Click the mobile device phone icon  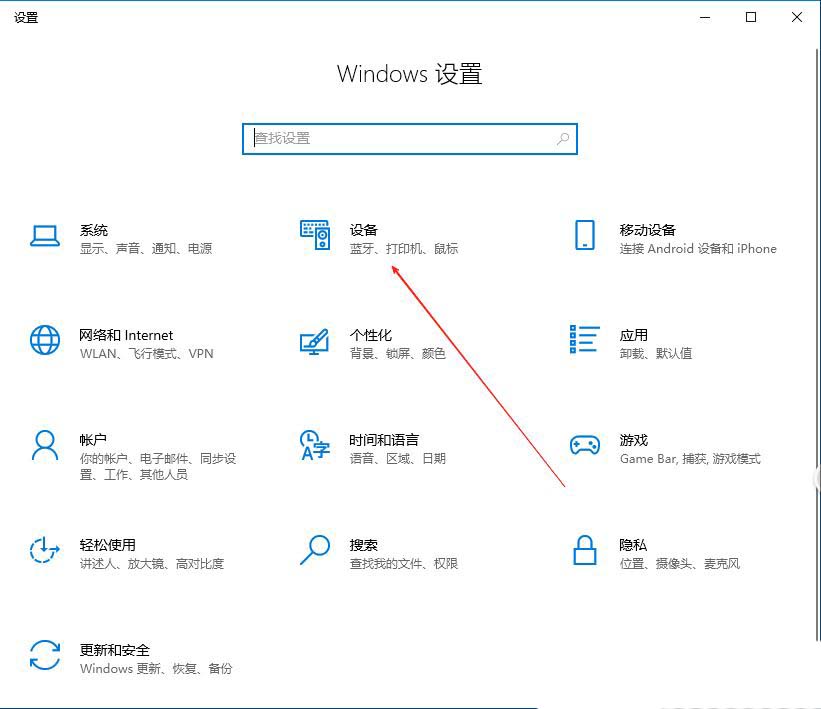585,236
